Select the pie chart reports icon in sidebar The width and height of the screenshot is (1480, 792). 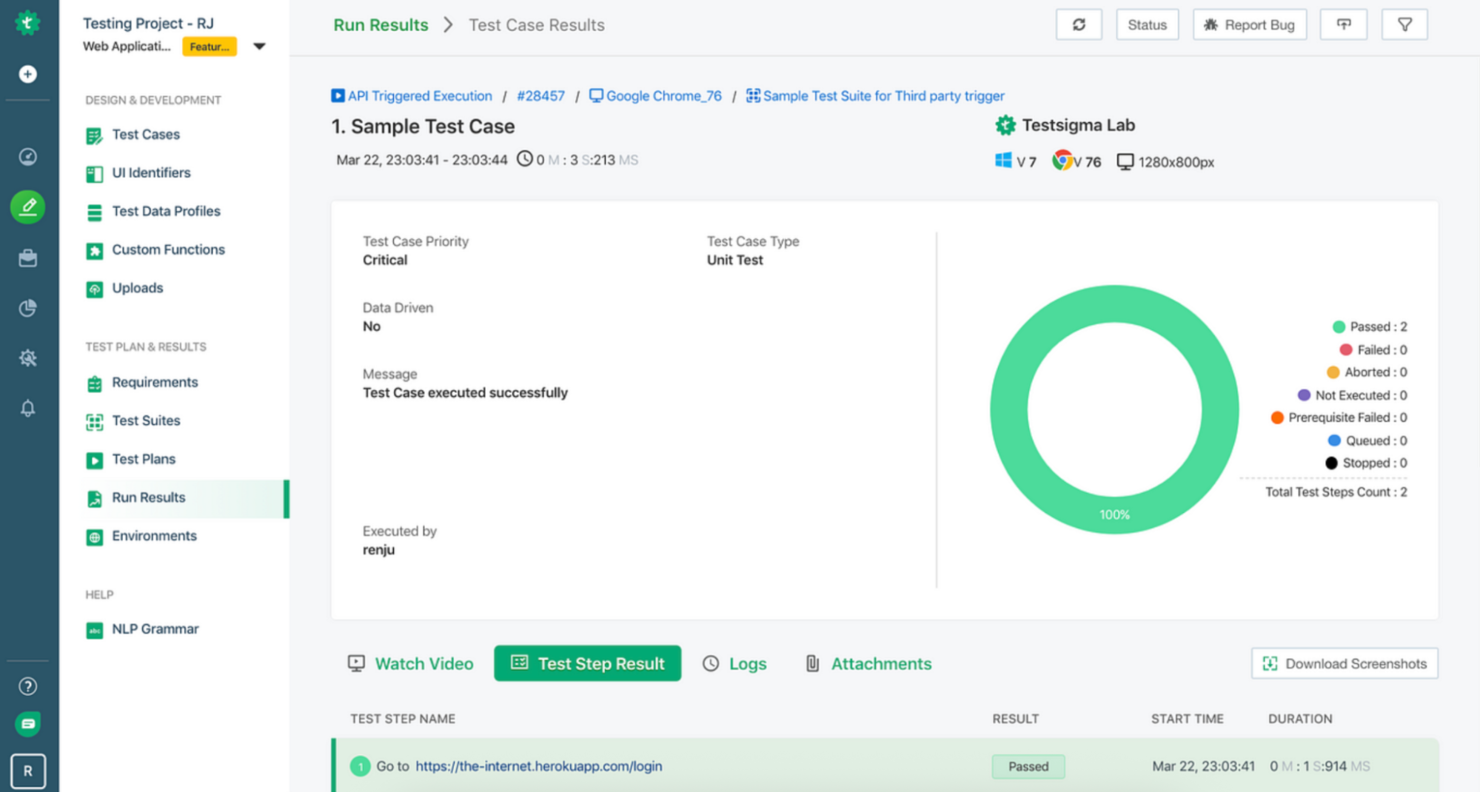coord(28,308)
